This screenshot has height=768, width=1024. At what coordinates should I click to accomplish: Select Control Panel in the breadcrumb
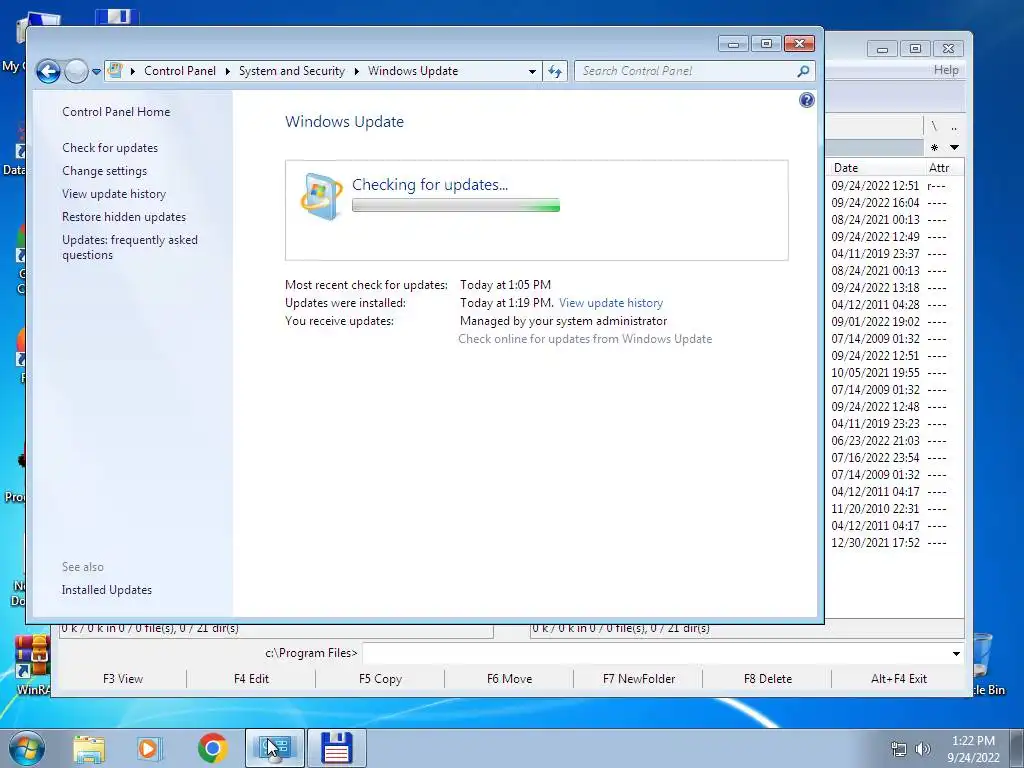(x=180, y=71)
